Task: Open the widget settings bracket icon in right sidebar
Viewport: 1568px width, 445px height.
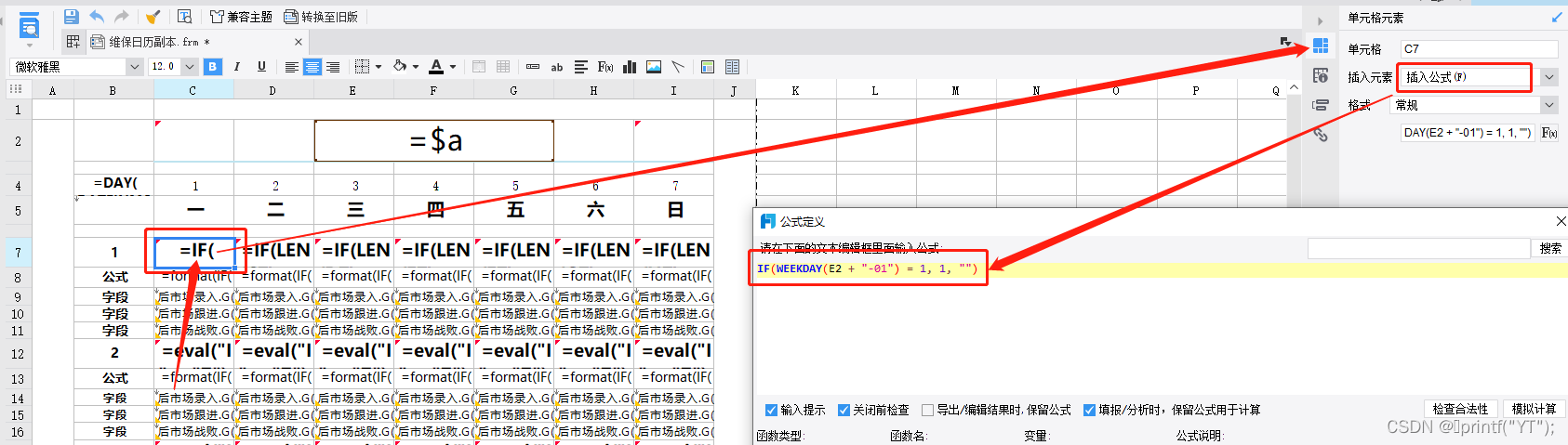Action: [1321, 105]
